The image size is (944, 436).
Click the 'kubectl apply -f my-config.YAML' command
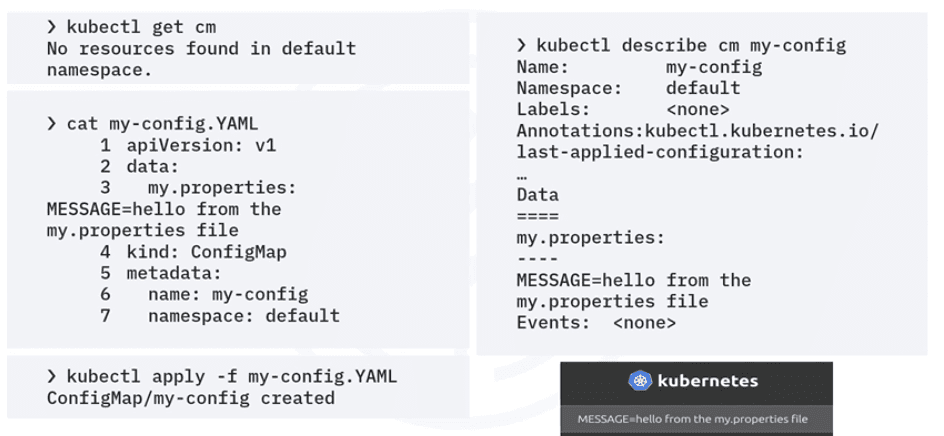click(231, 377)
